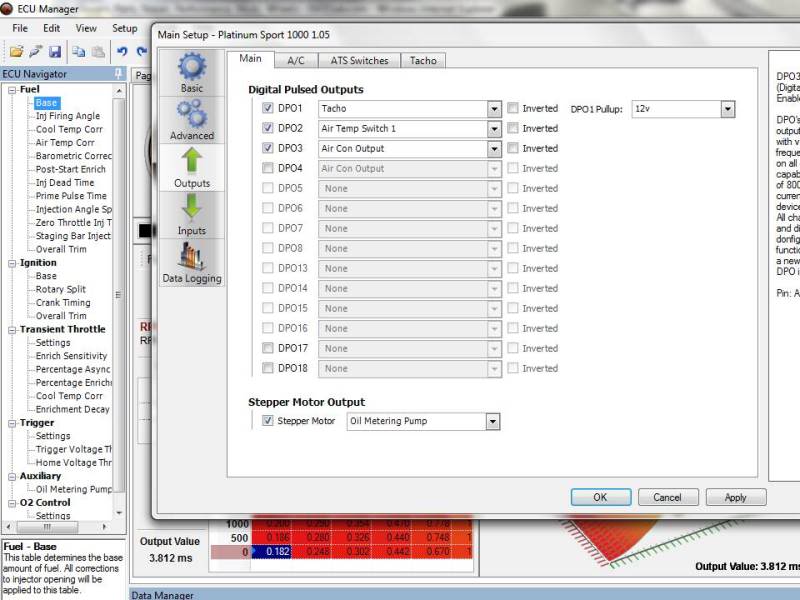Click the Redo toolbar icon
The width and height of the screenshot is (800, 600).
pos(142,52)
